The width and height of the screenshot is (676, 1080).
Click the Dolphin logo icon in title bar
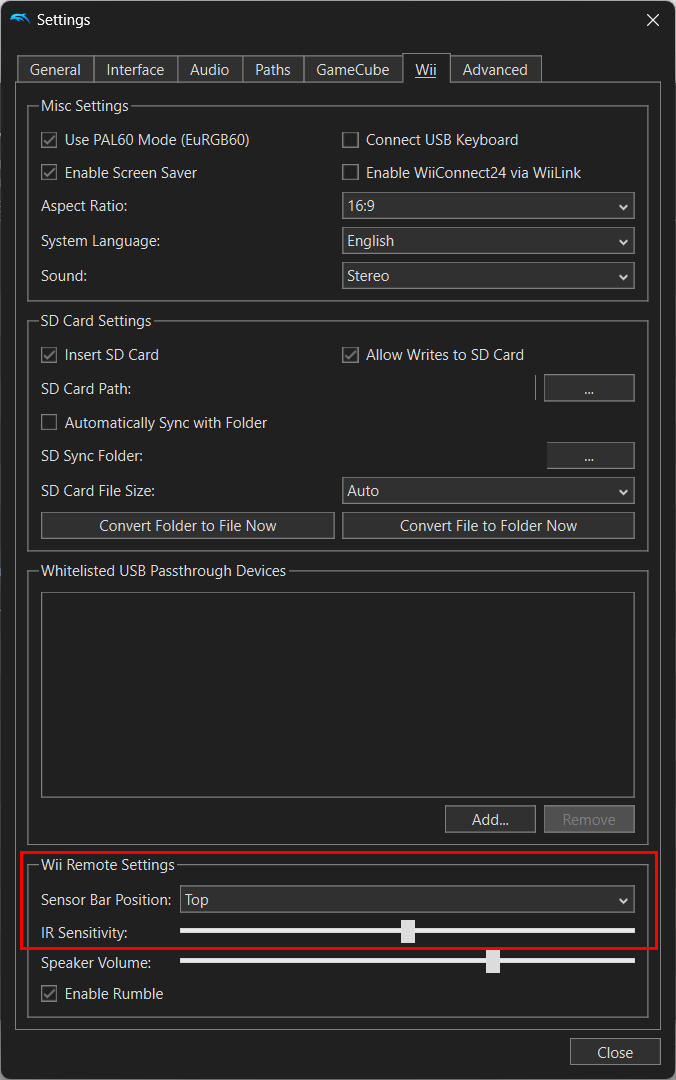20,19
